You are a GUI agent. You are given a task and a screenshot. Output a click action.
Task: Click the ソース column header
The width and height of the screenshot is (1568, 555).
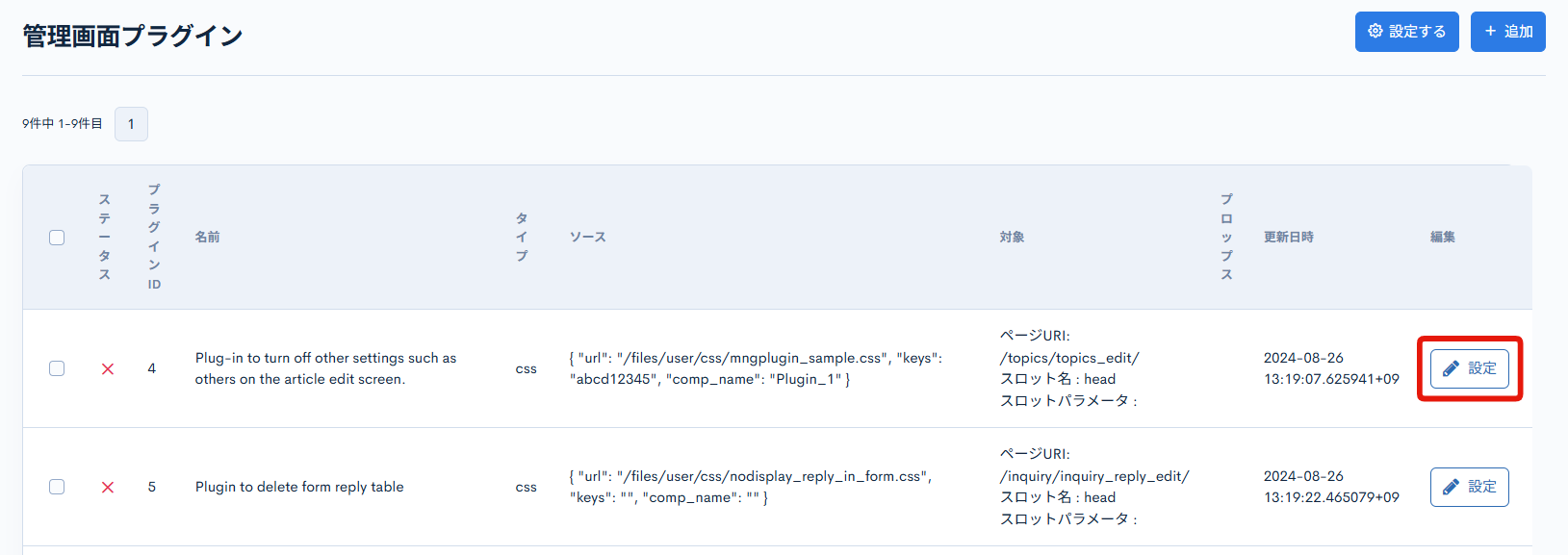[587, 237]
